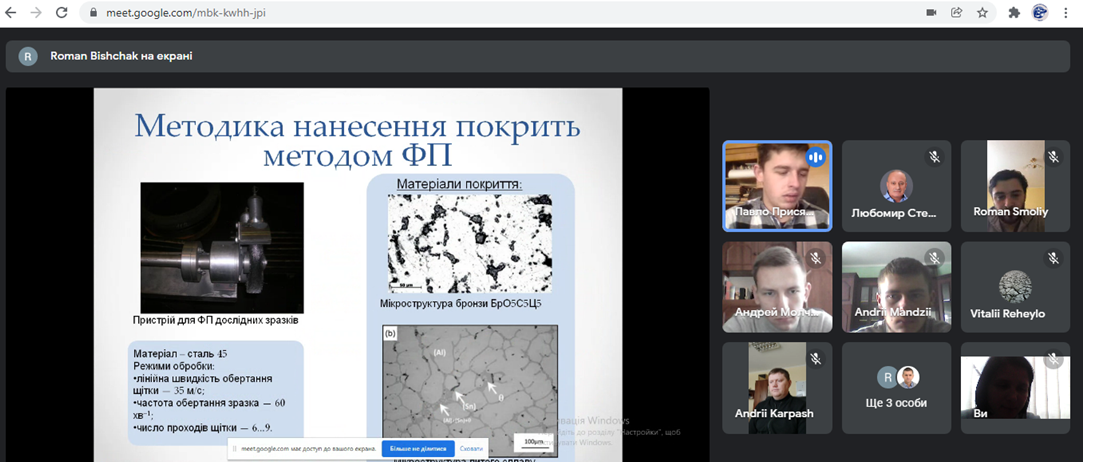This screenshot has height=462, width=1109.
Task: Reload the Google Meet page
Action: 62,13
